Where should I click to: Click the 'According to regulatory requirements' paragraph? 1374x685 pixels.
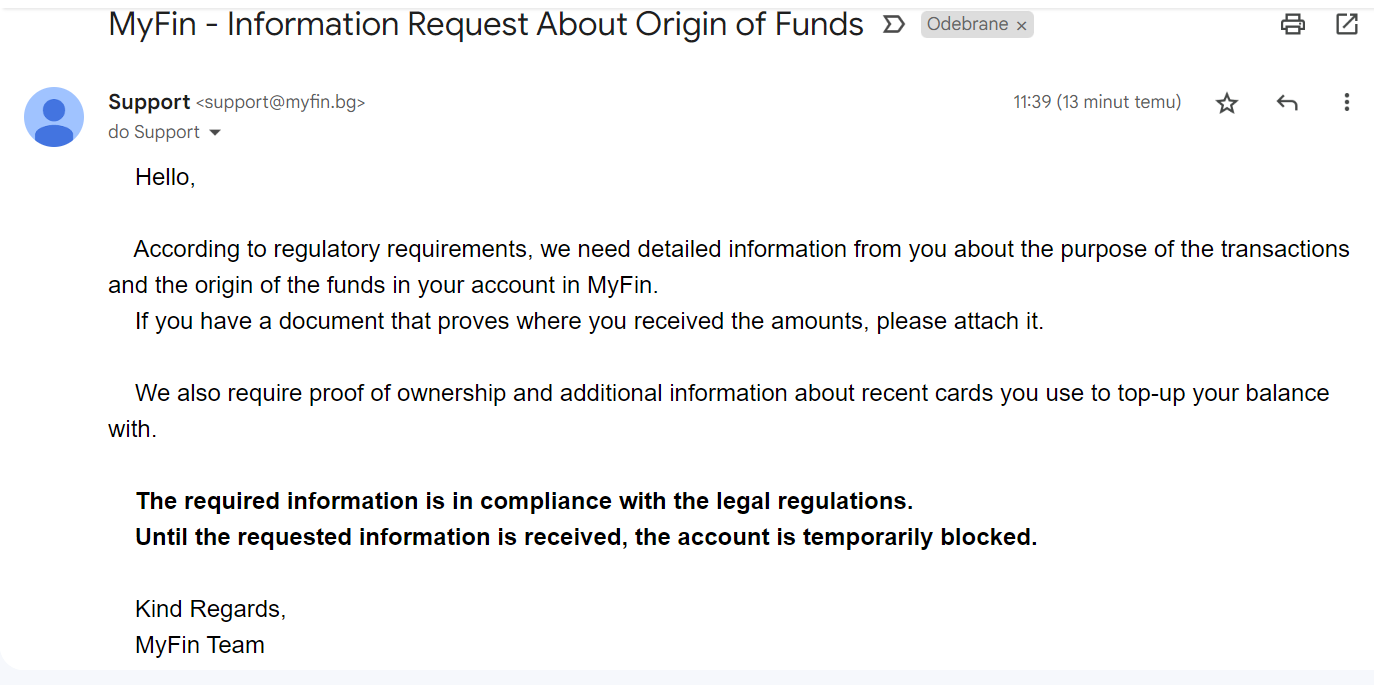[x=729, y=267]
